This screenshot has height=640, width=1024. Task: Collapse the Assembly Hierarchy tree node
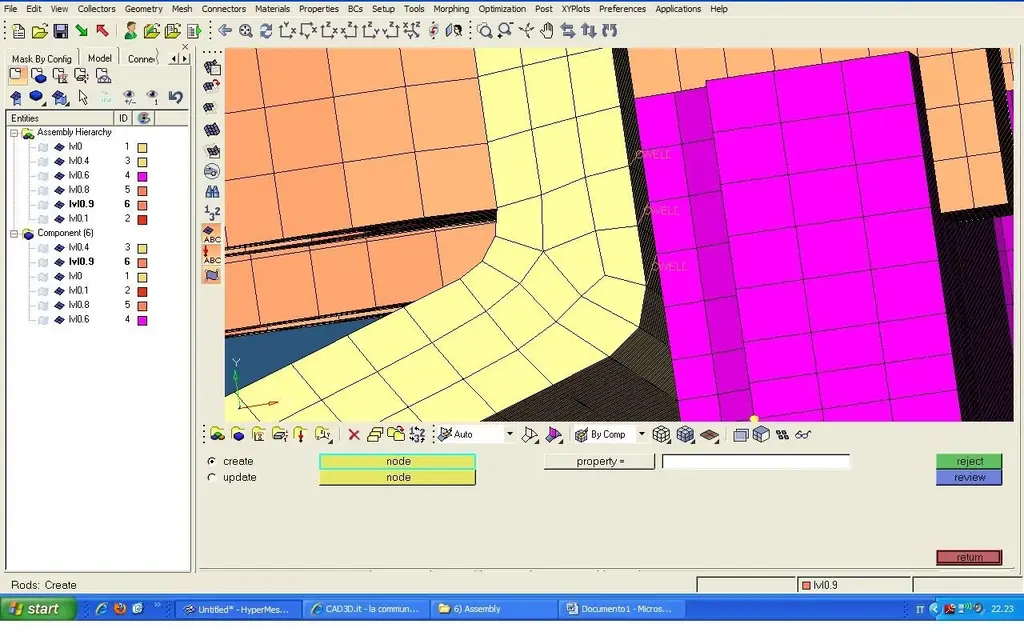tap(14, 133)
